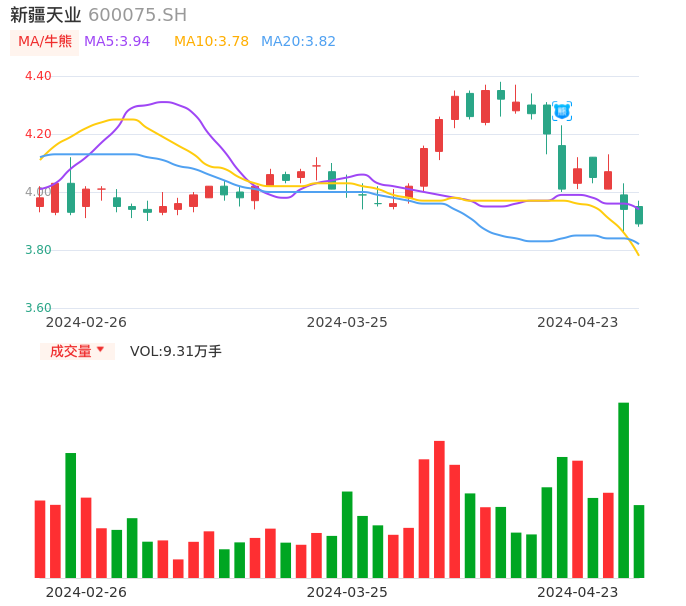
Task: Click the 新疆天业 stock name
Action: click(45, 15)
